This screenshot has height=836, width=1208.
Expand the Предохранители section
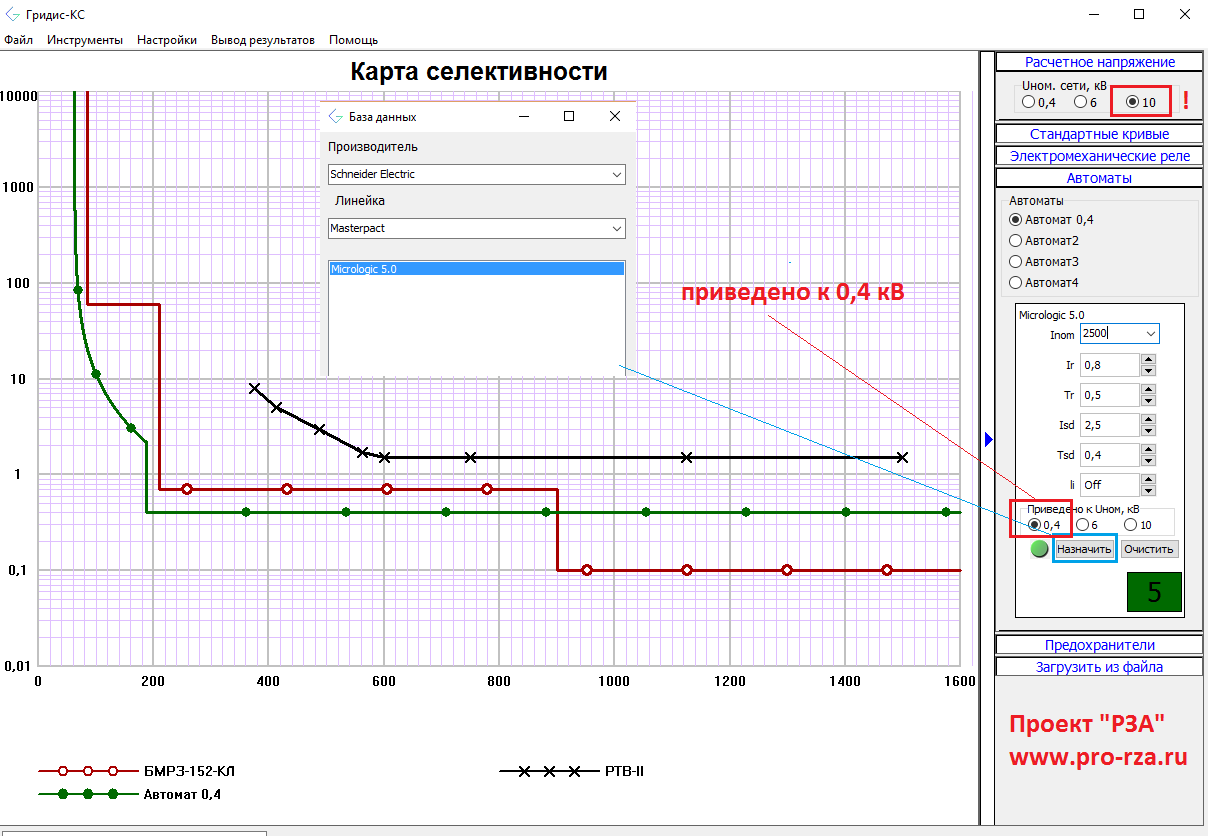pos(1099,645)
